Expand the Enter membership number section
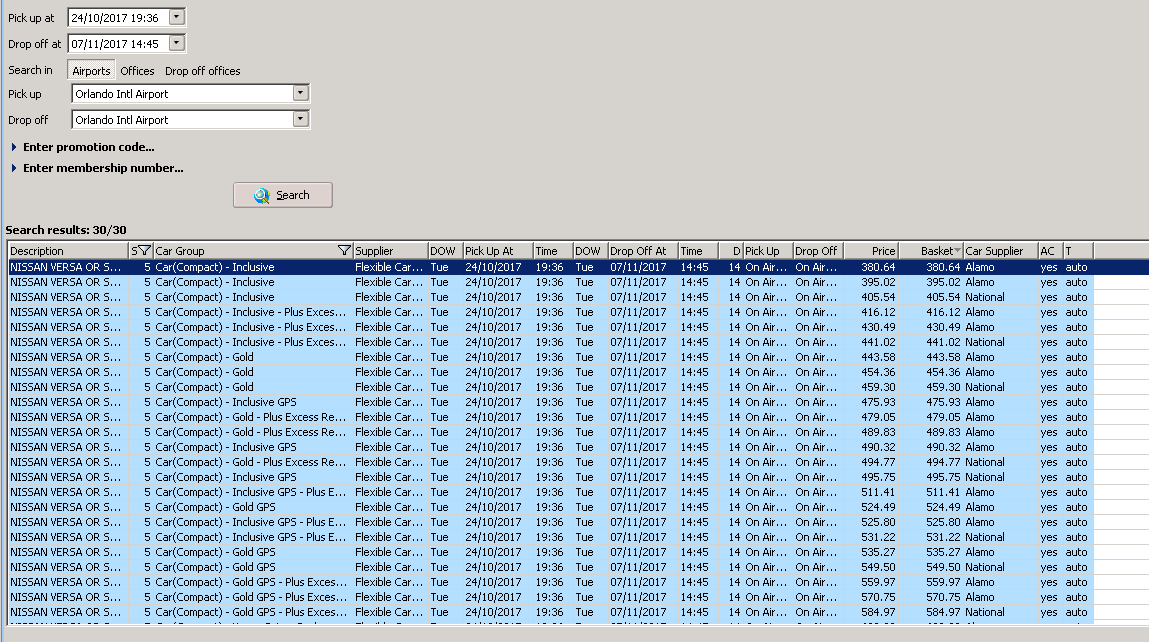The width and height of the screenshot is (1149, 642). click(x=97, y=168)
